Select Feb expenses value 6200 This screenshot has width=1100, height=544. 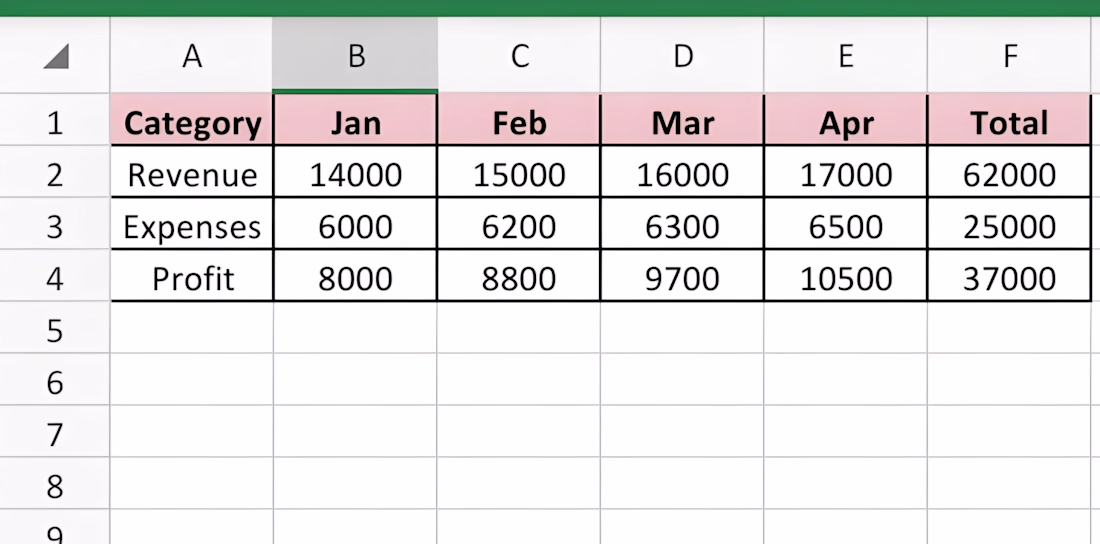(x=518, y=227)
